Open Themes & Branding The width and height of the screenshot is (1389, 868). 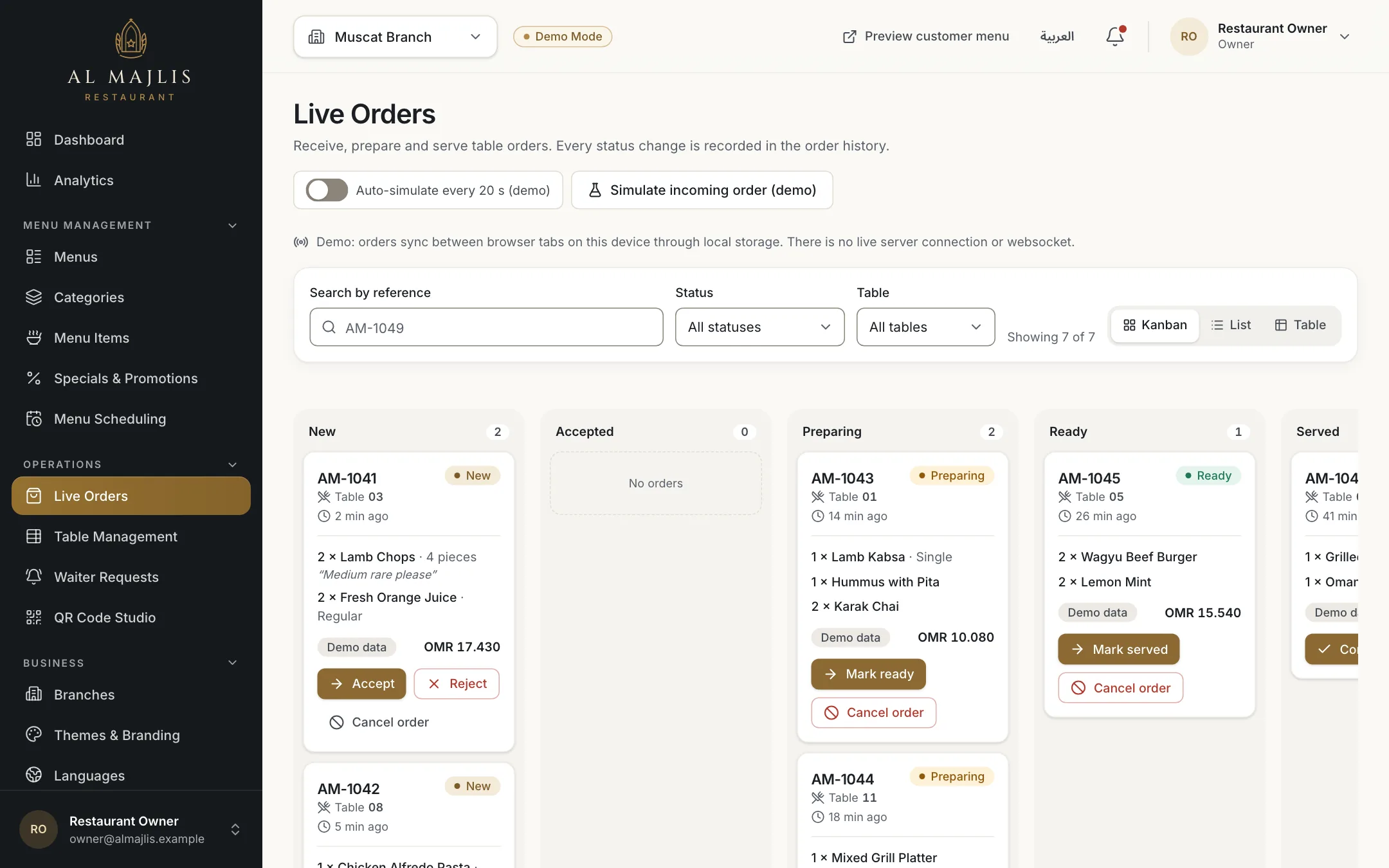point(131,735)
